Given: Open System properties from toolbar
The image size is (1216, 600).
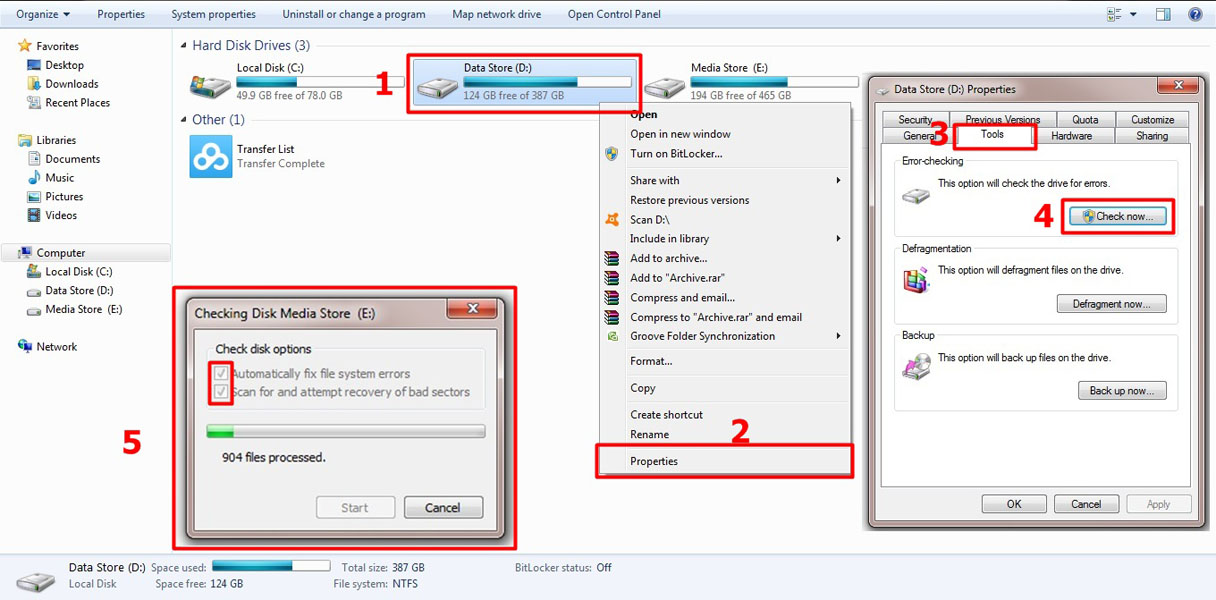Looking at the screenshot, I should 213,14.
